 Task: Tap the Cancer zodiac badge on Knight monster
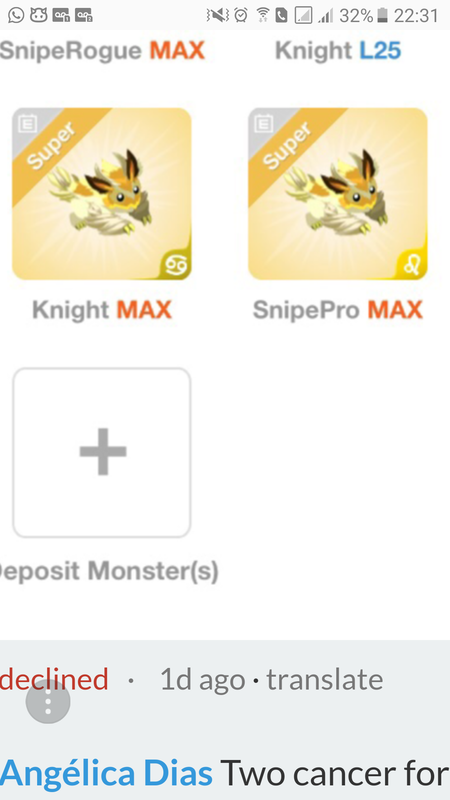point(176,265)
